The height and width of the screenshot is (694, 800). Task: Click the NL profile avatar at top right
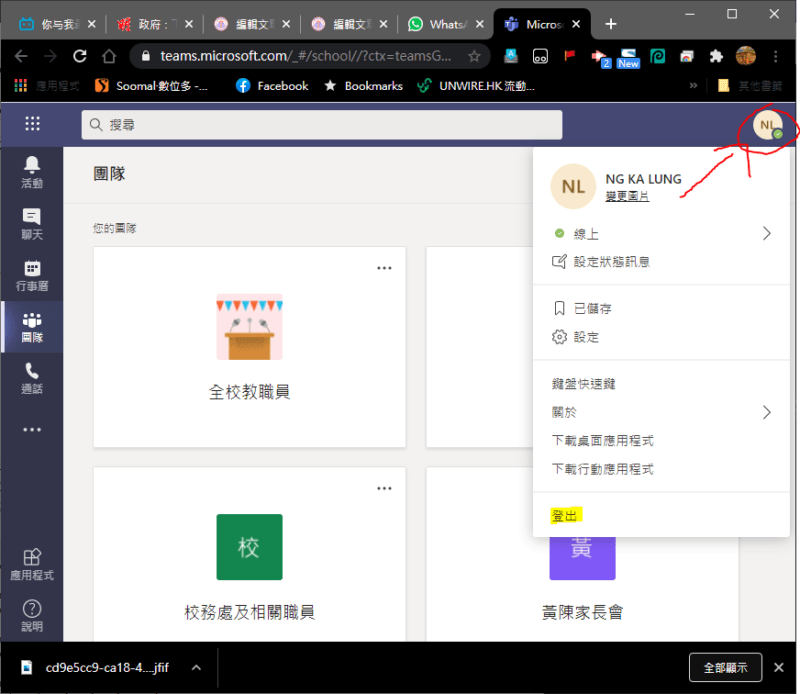tap(767, 125)
